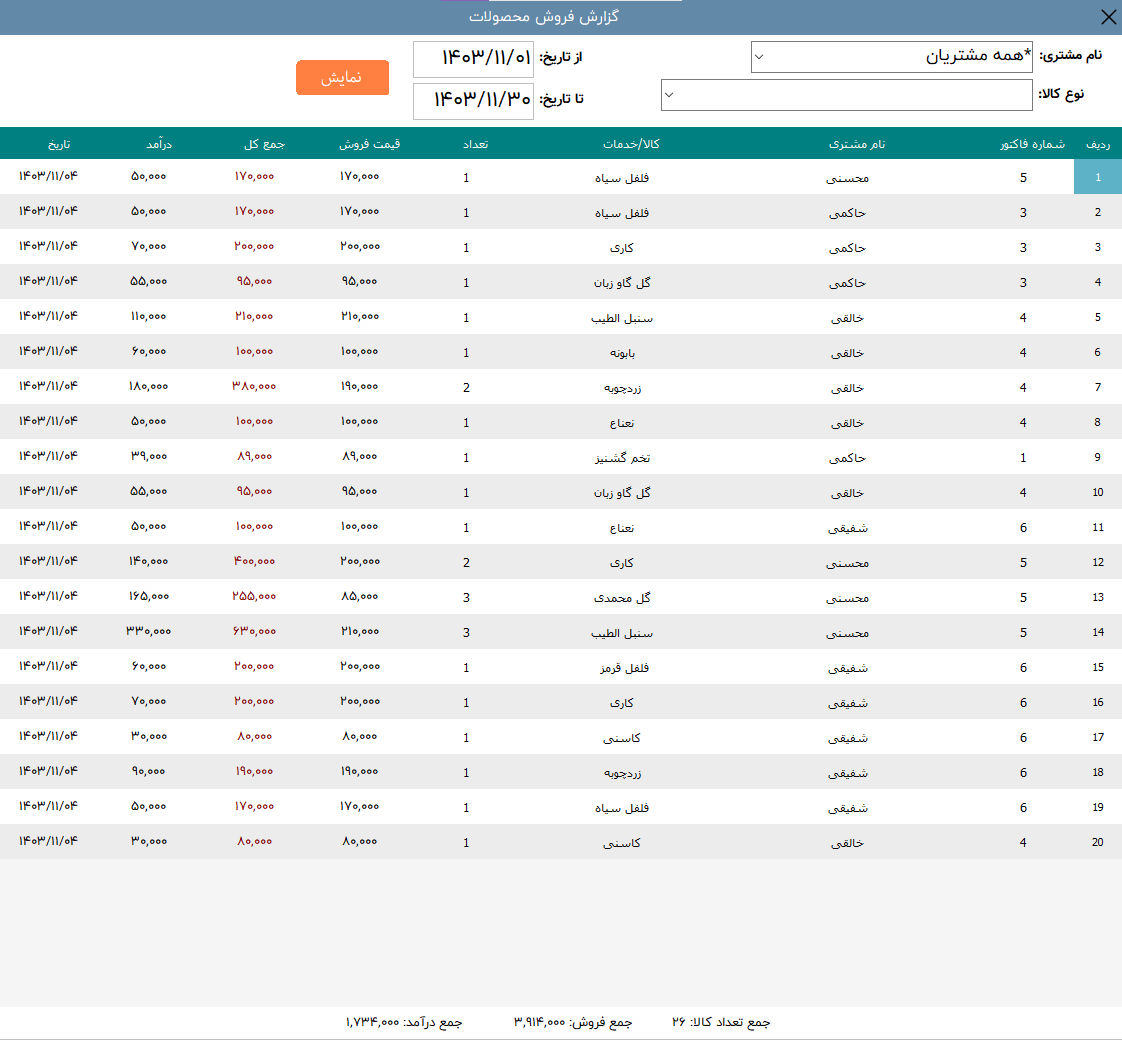1122x1040 pixels.
Task: Click نعناع product in row 8
Action: pos(622,423)
